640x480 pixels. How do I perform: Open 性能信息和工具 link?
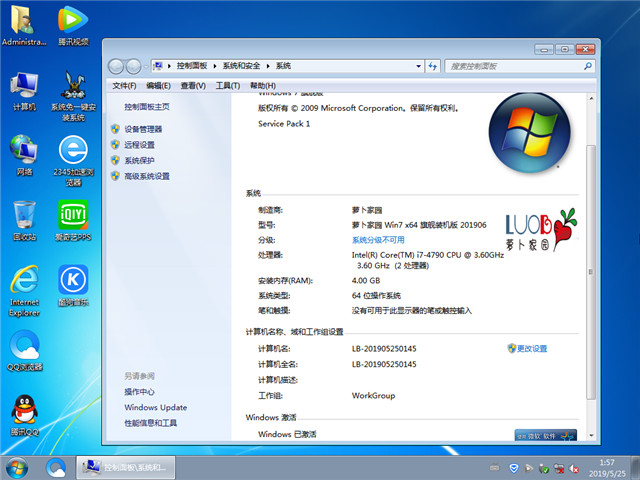click(x=150, y=423)
